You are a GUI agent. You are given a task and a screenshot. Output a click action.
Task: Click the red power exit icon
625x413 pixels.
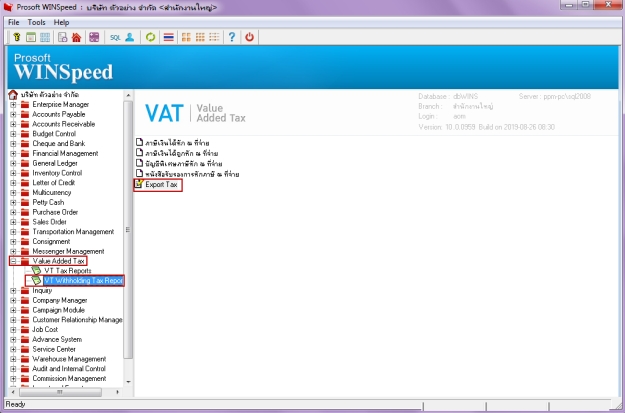tap(250, 37)
